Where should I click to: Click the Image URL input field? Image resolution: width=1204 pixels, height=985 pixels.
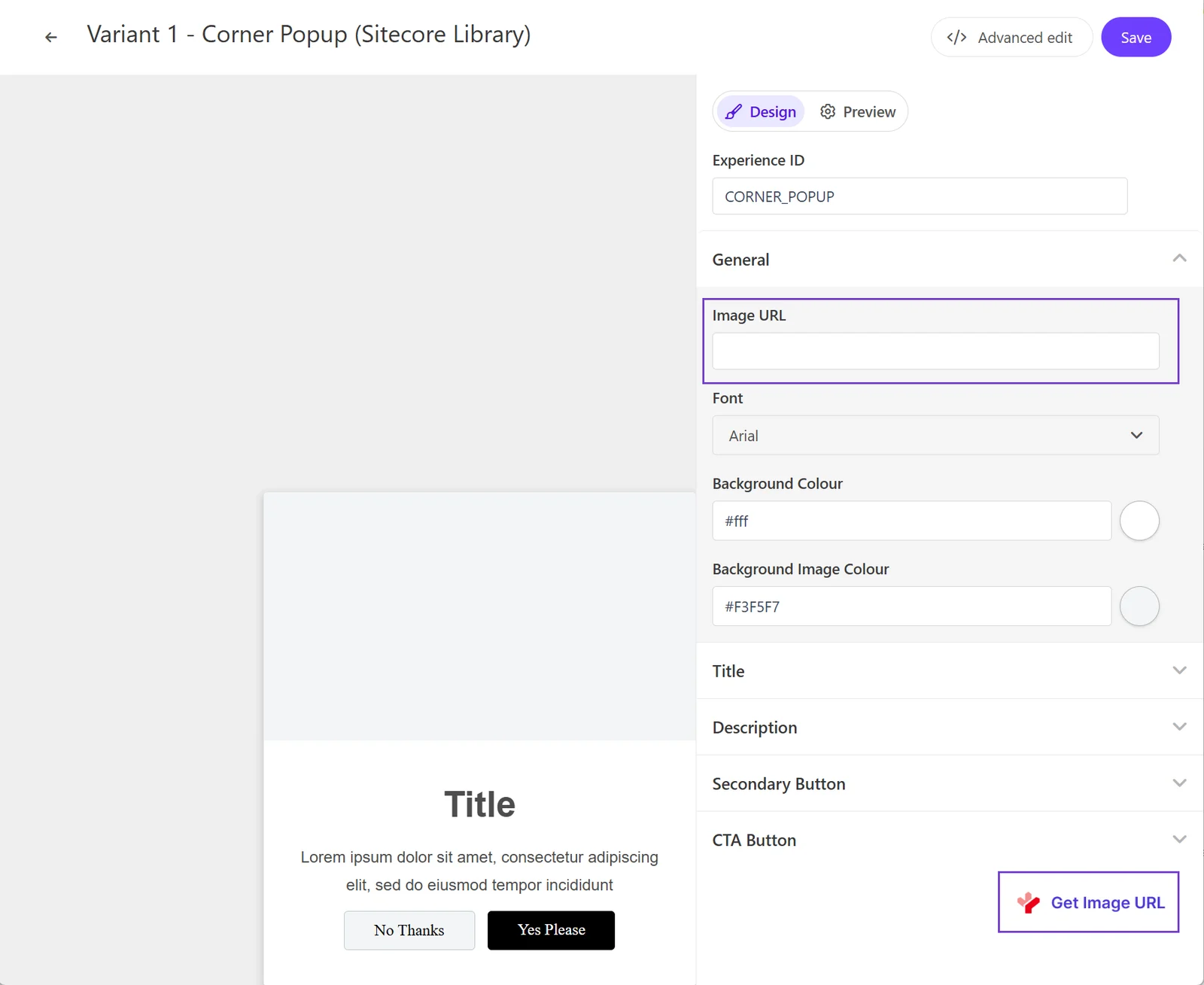tap(935, 351)
